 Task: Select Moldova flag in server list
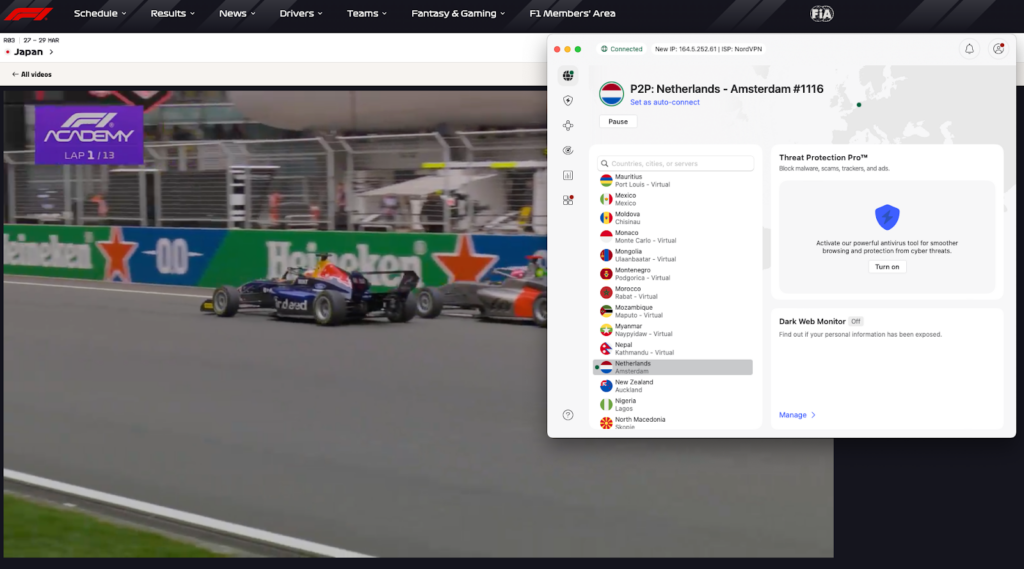point(606,218)
